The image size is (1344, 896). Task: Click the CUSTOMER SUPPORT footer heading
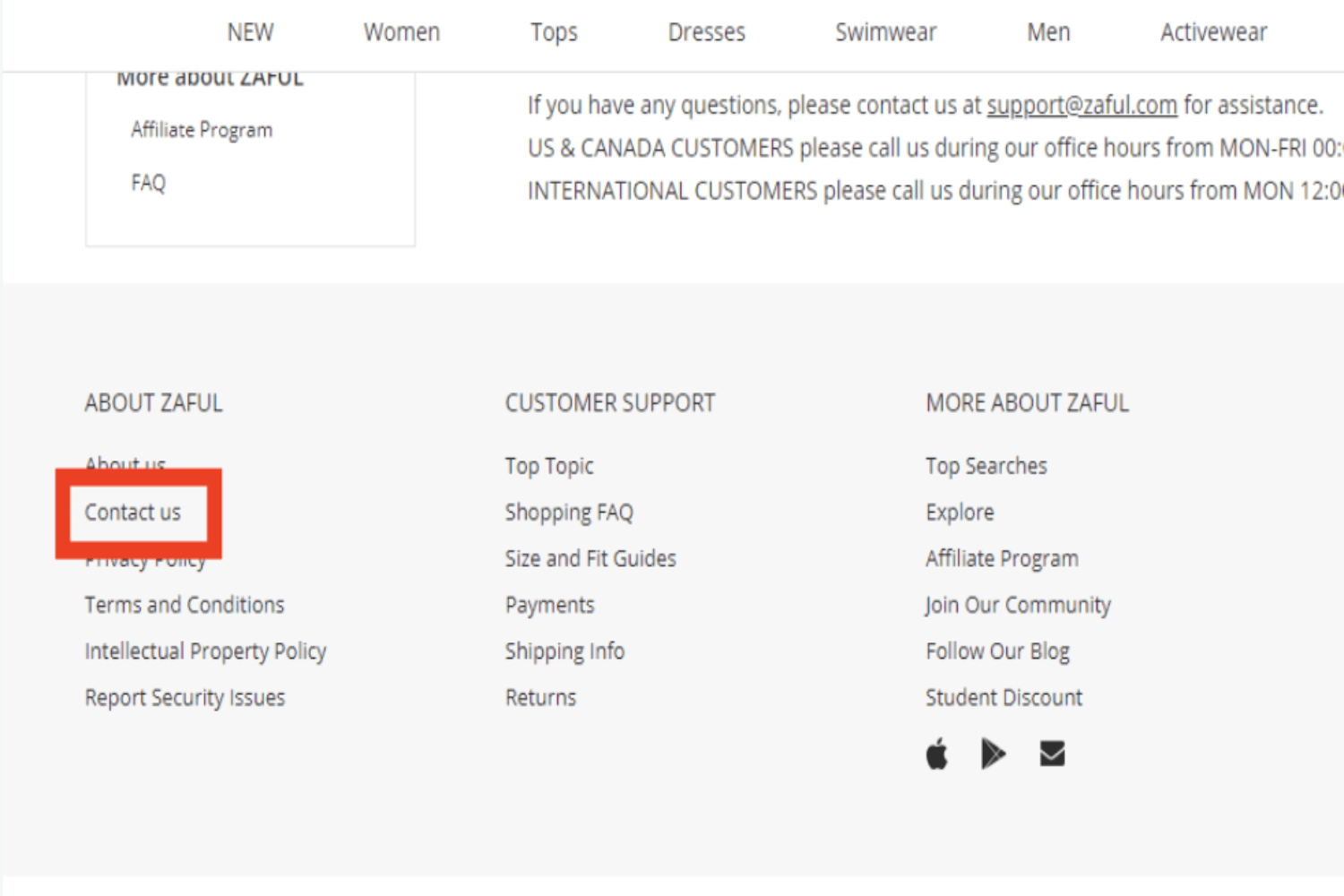pyautogui.click(x=610, y=403)
